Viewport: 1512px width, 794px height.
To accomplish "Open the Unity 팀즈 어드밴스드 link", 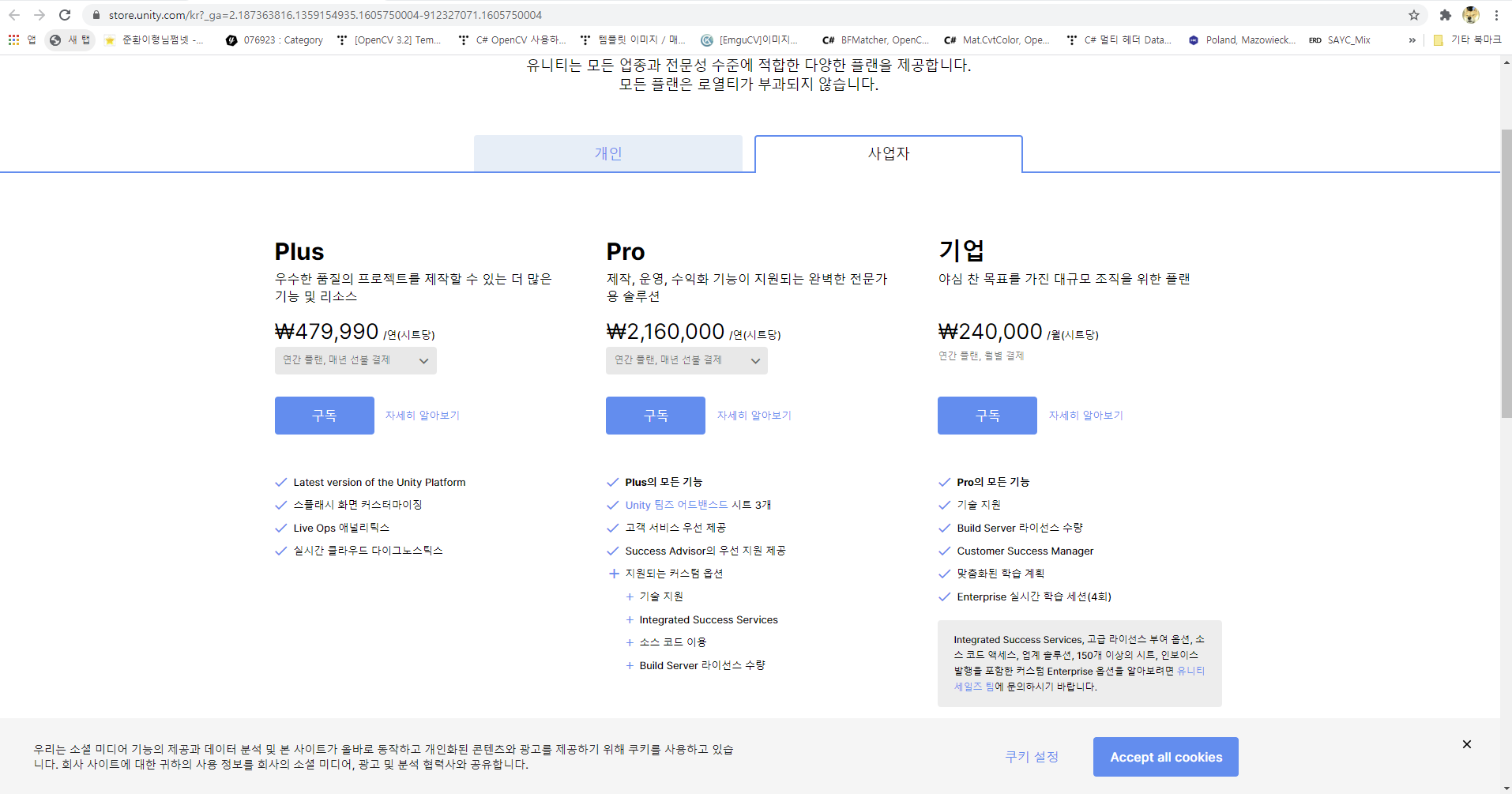I will click(677, 505).
